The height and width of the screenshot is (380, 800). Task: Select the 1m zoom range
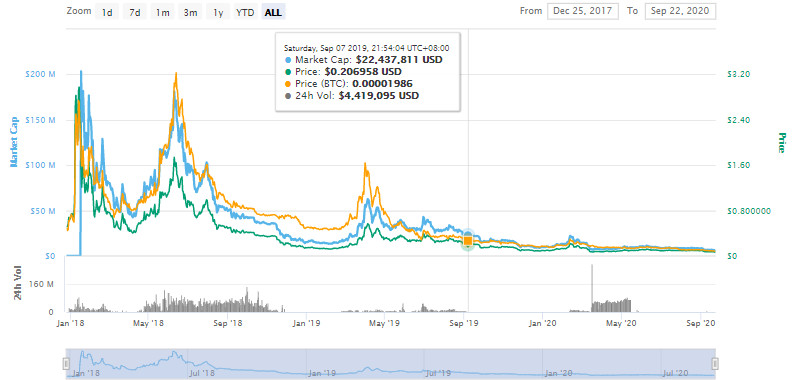(162, 12)
